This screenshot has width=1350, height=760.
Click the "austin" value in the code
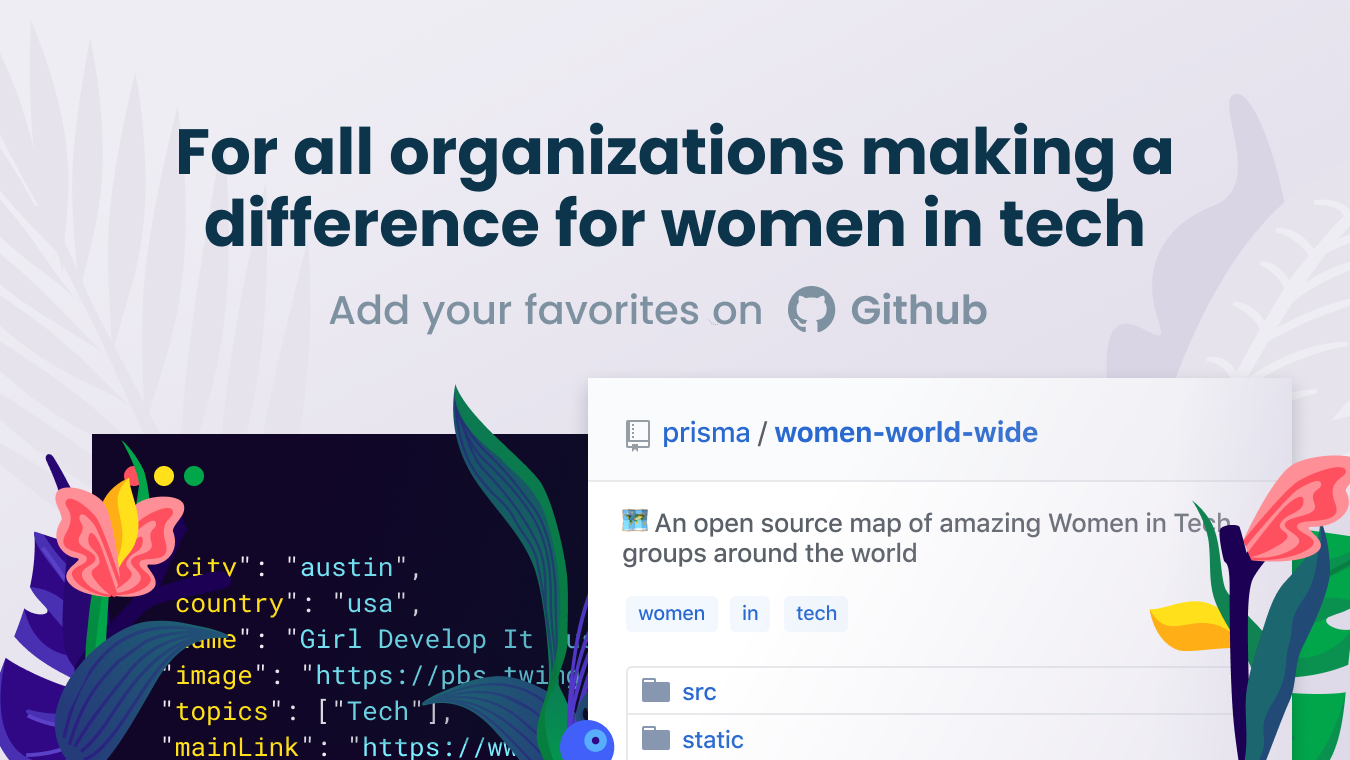(347, 568)
